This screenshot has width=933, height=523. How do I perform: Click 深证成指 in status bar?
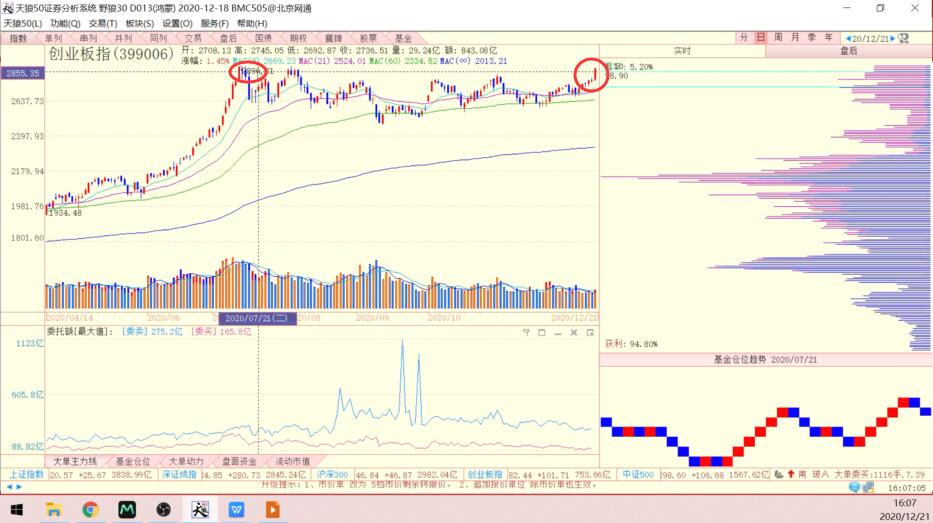179,474
